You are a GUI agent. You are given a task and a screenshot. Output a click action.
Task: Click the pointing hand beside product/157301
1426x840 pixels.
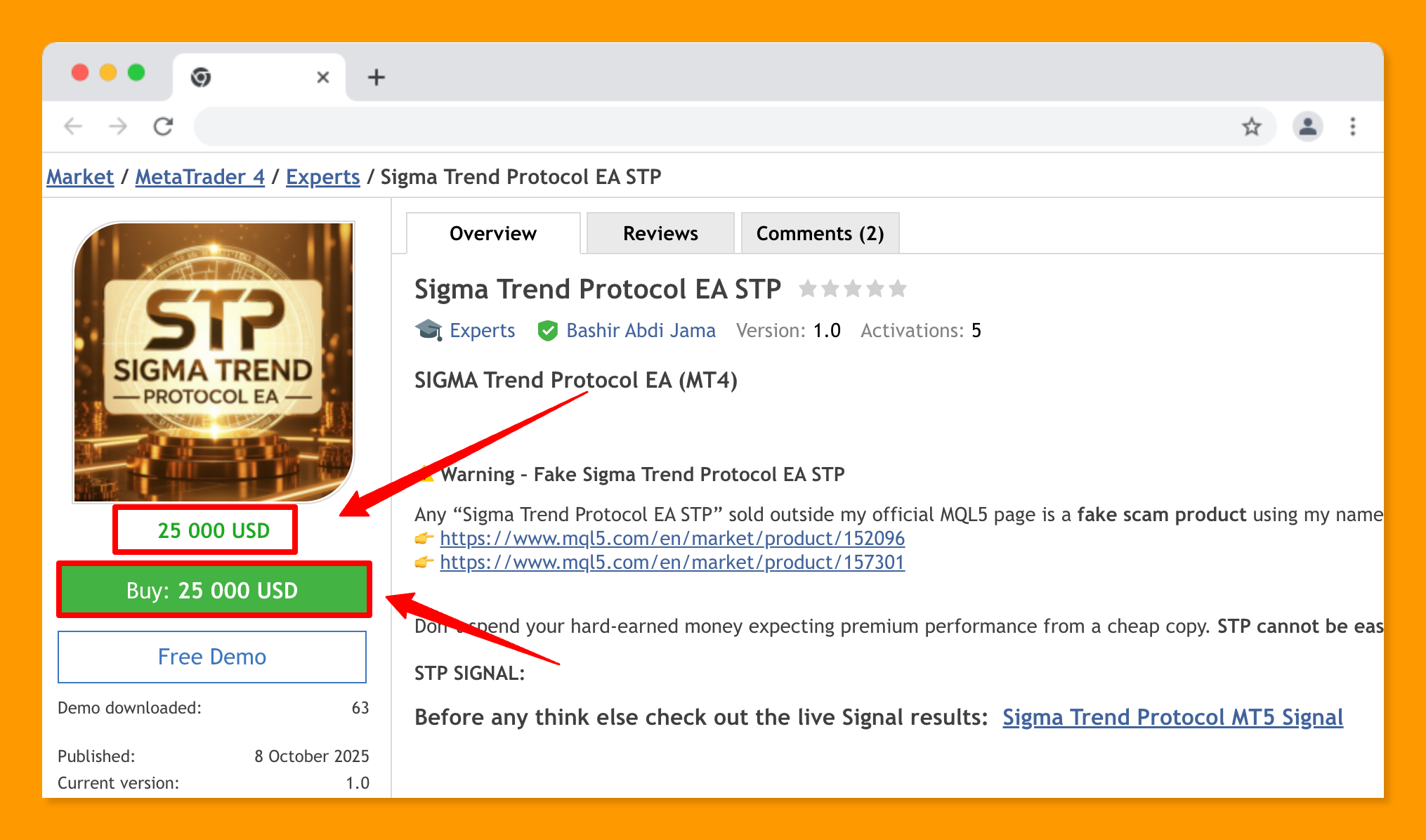coord(424,563)
